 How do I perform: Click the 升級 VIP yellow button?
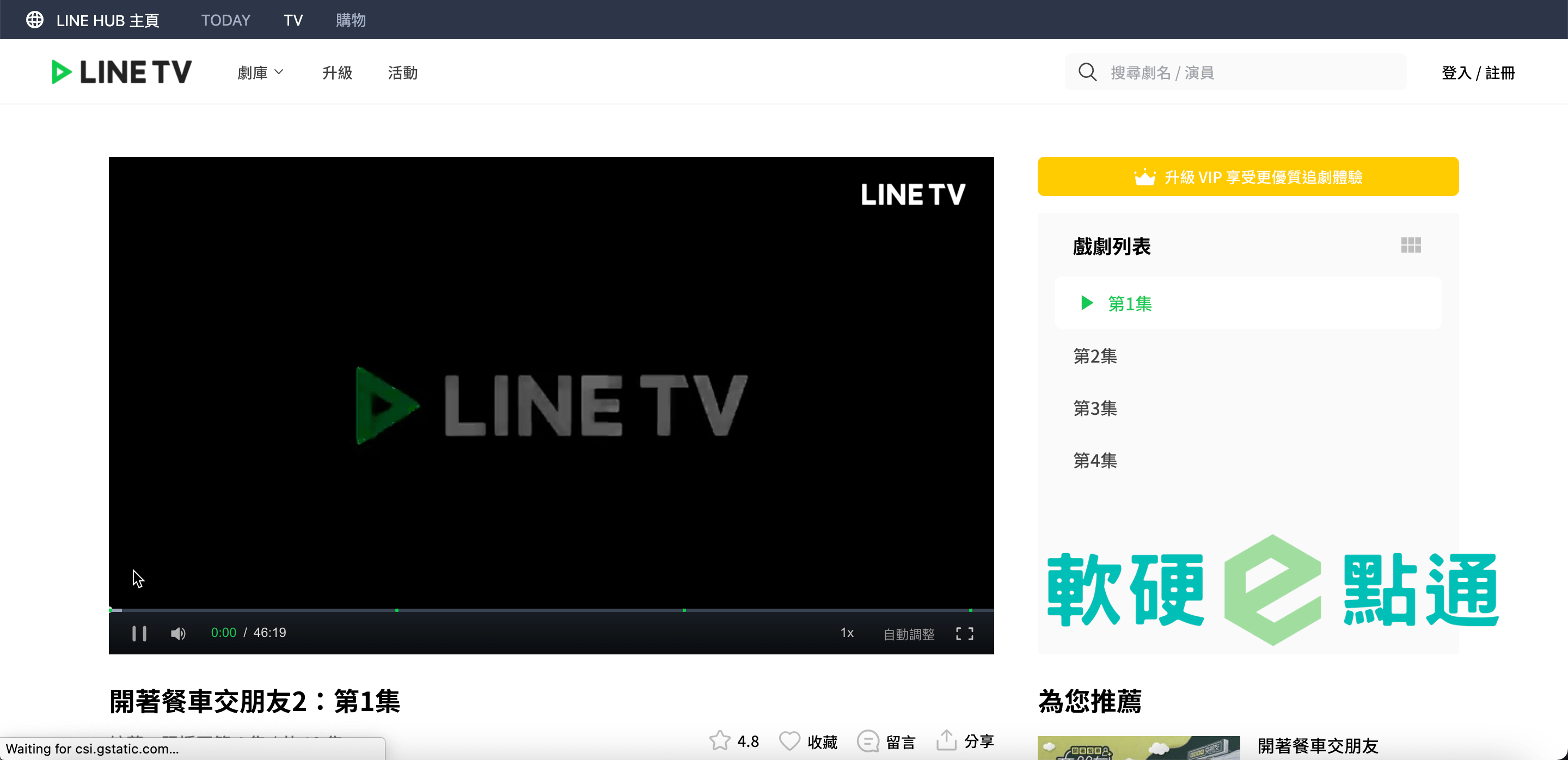pyautogui.click(x=1248, y=176)
